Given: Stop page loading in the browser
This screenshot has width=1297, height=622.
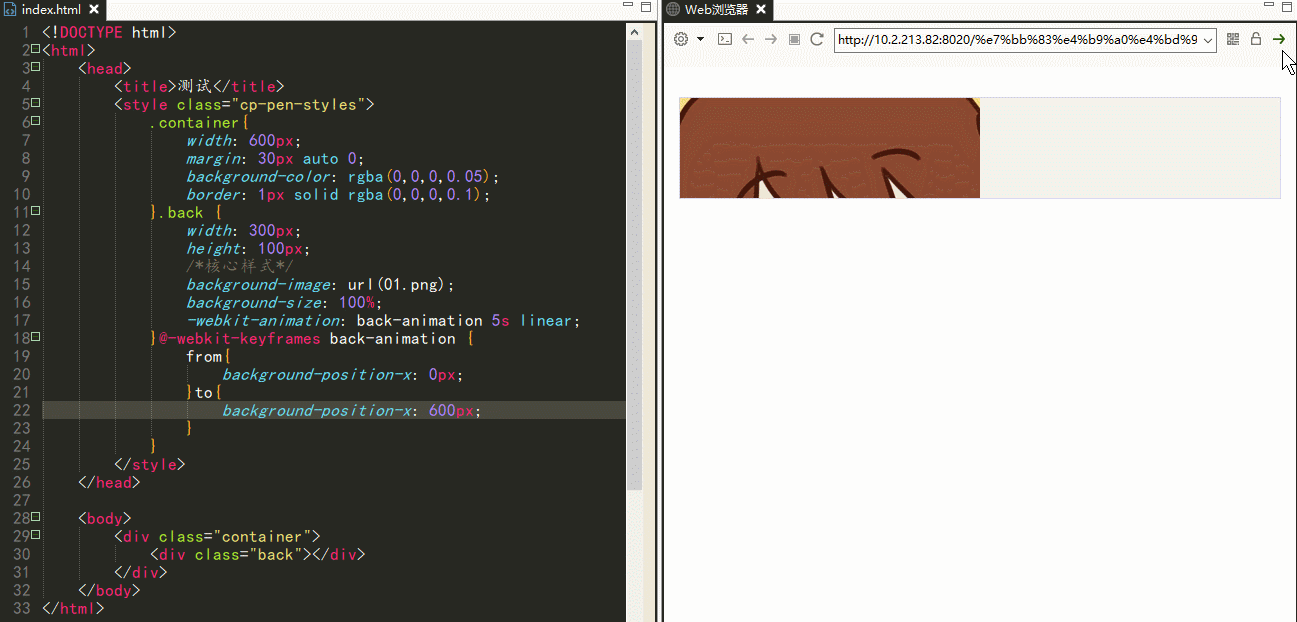Looking at the screenshot, I should tap(794, 39).
